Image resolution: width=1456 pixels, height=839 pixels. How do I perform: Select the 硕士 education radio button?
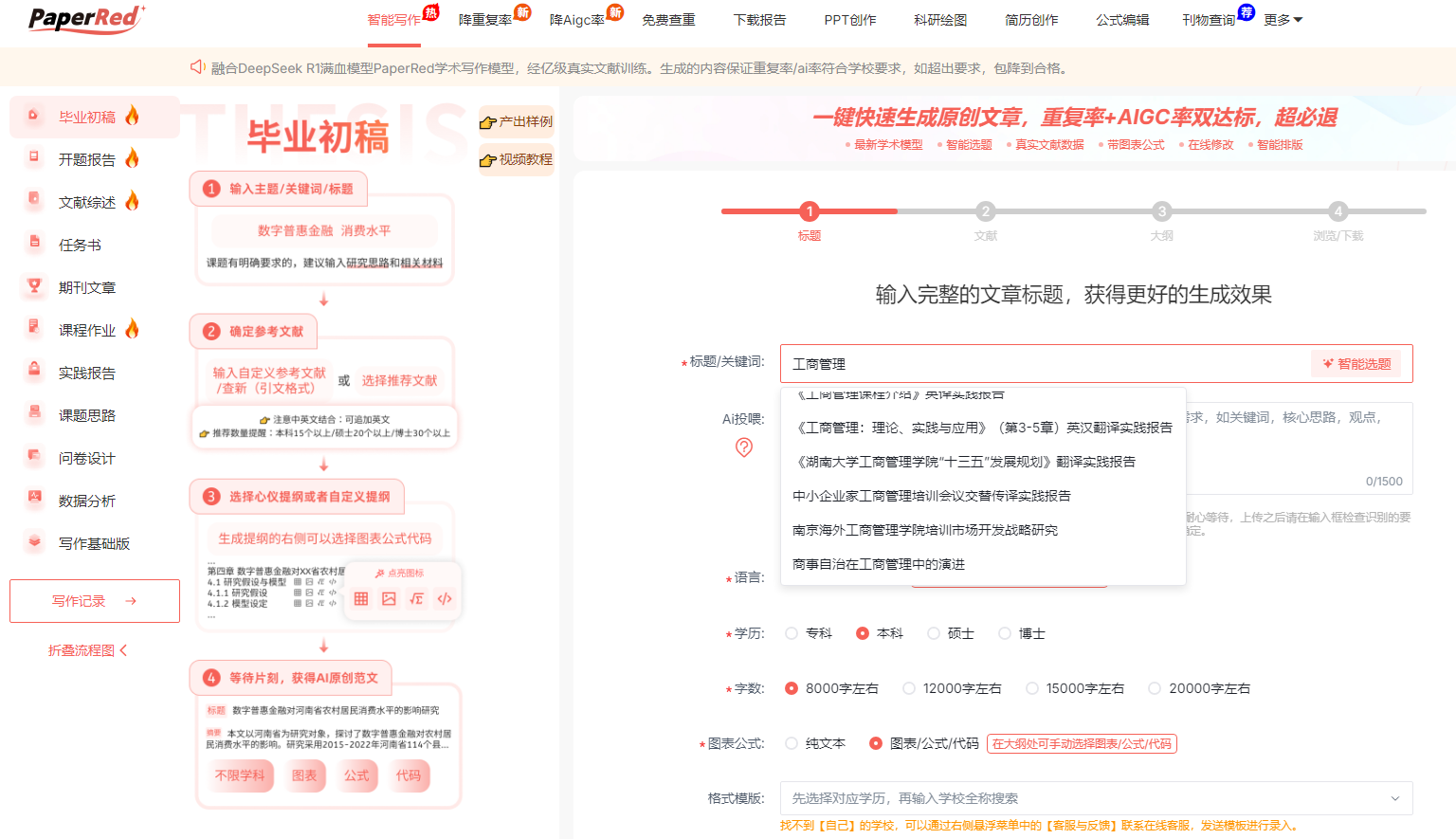pyautogui.click(x=934, y=633)
